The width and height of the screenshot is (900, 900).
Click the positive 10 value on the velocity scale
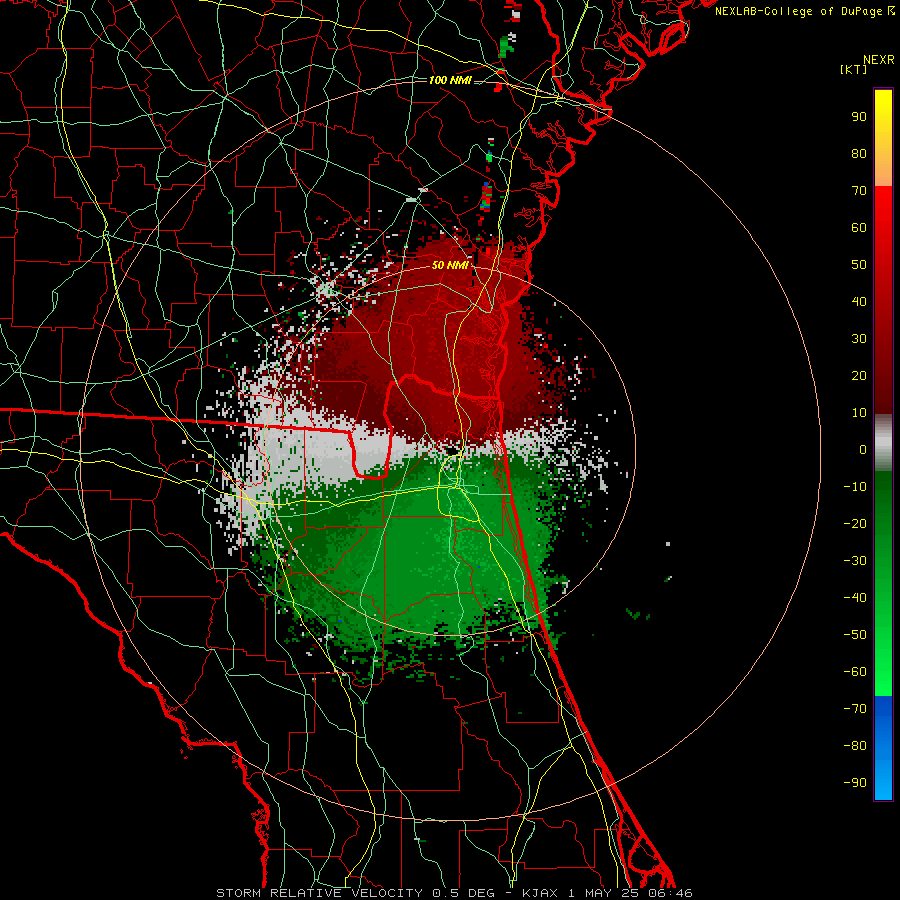pos(859,413)
